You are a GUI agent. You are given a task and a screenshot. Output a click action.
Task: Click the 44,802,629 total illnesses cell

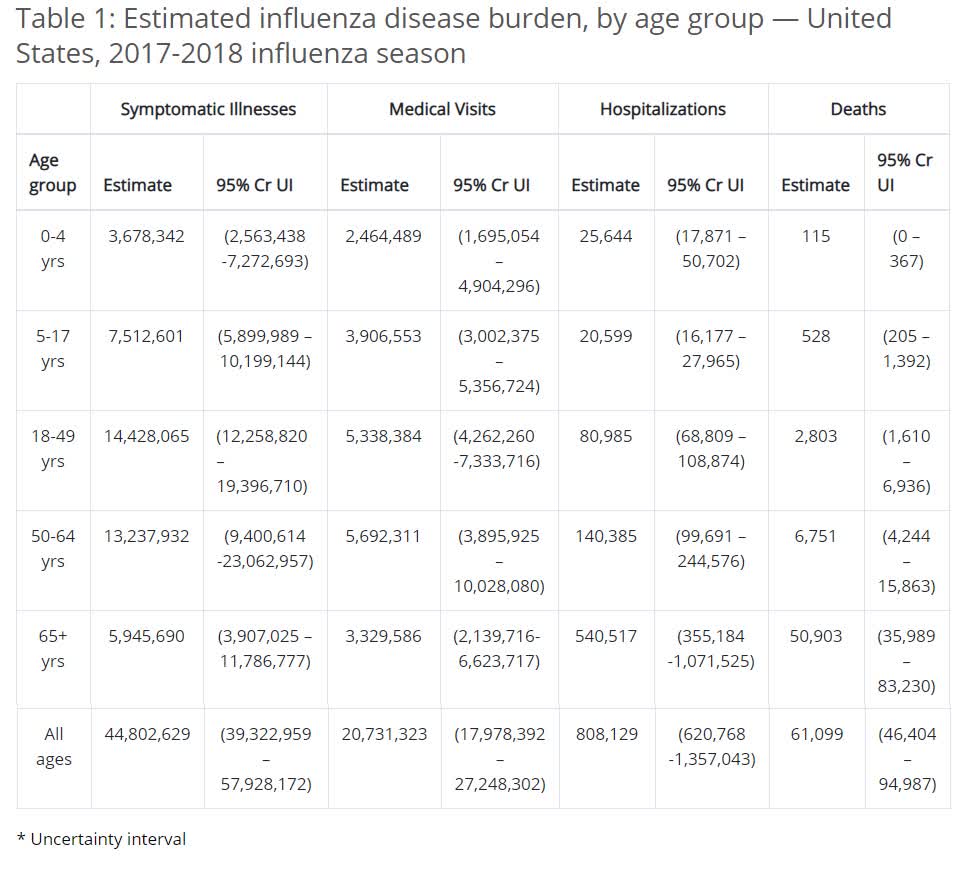[x=147, y=734]
